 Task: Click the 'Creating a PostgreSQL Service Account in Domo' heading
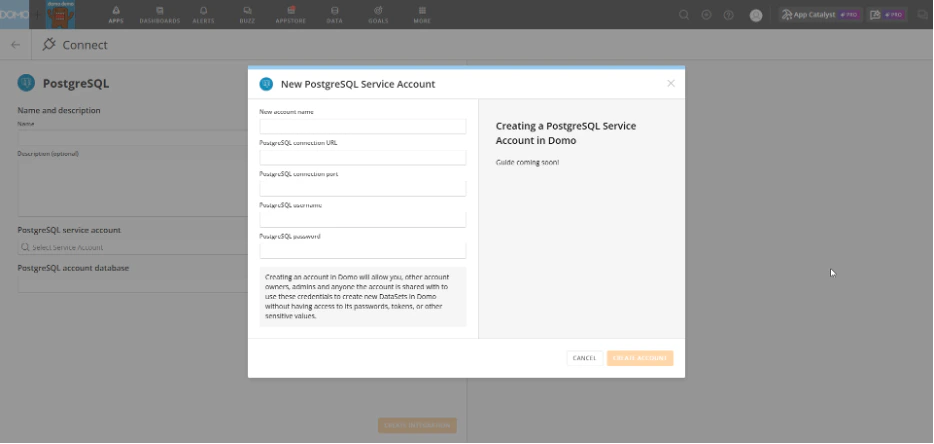[x=566, y=133]
